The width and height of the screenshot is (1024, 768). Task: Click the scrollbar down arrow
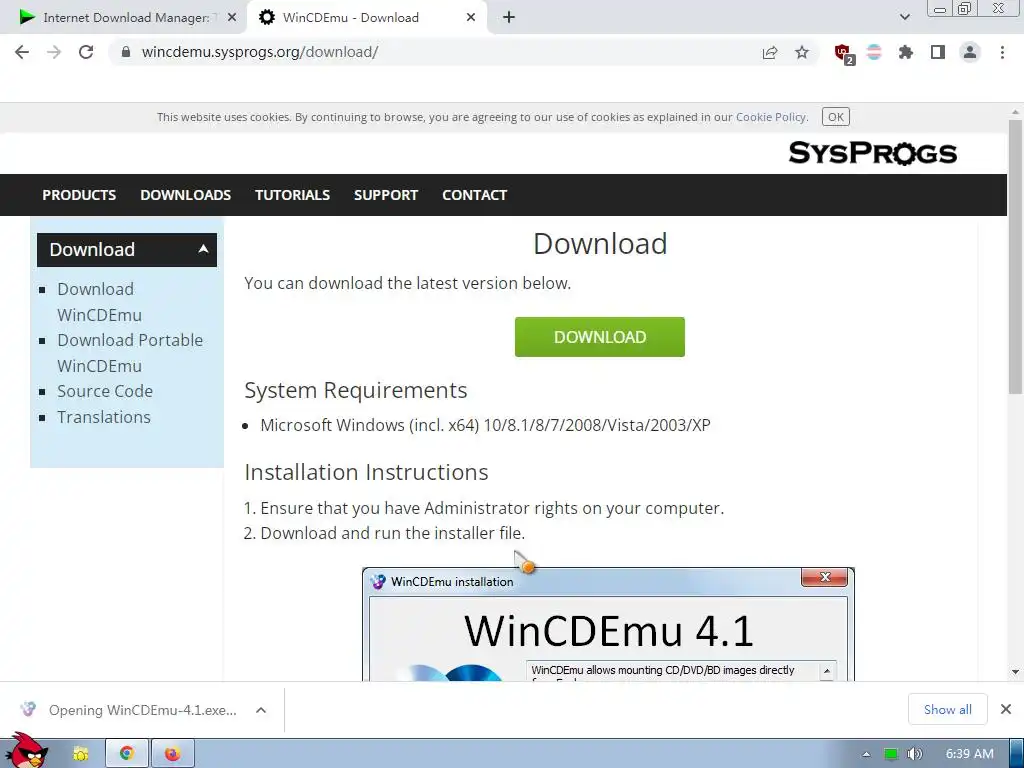pos(1015,671)
